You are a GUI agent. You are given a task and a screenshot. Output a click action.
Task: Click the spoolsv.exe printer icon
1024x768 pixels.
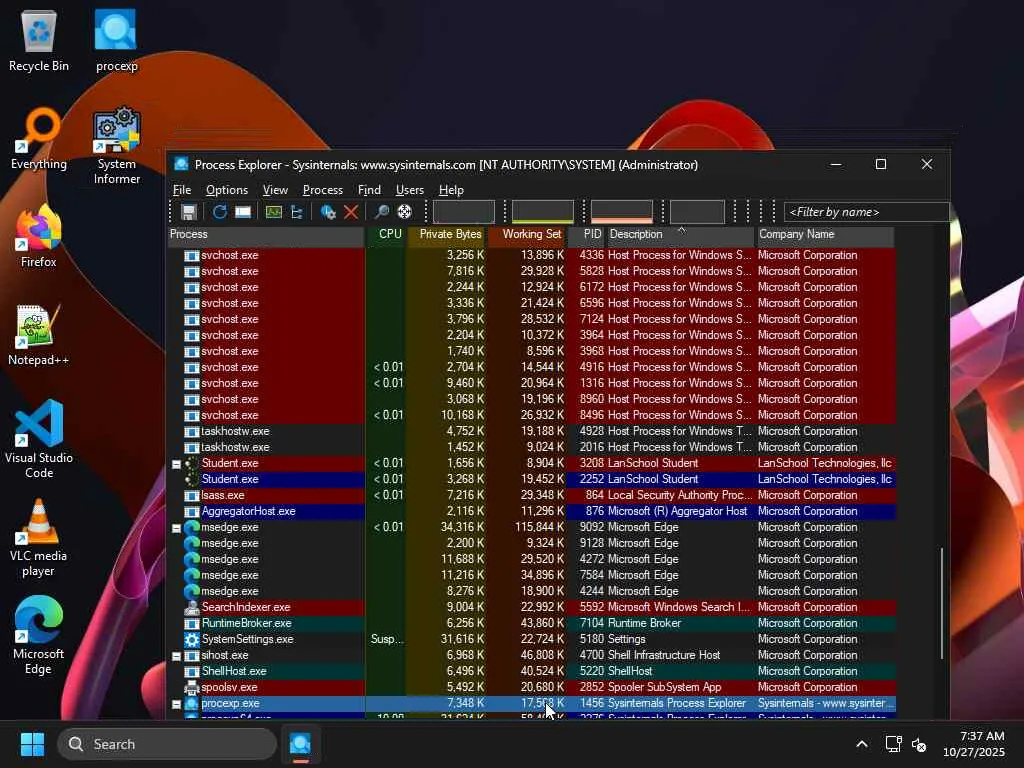tap(191, 687)
